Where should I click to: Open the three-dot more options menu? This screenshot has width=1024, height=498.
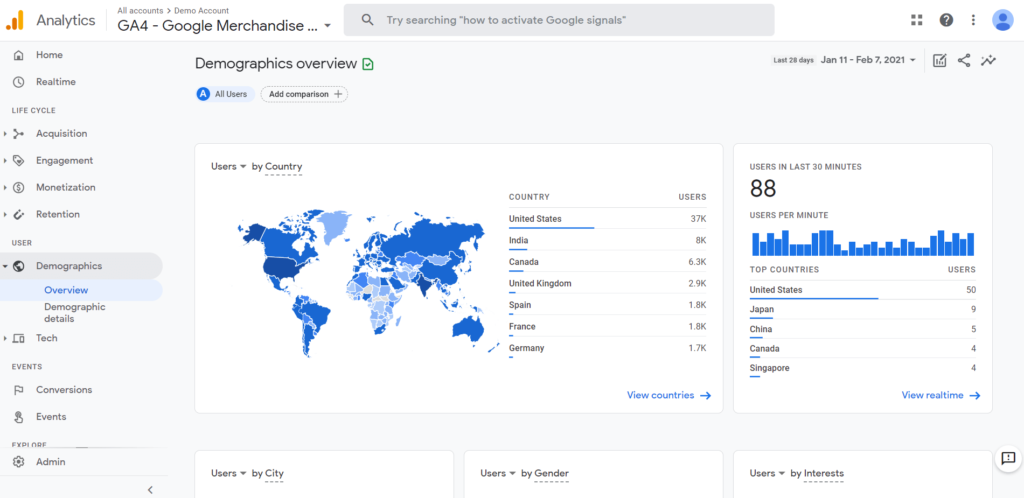(974, 20)
